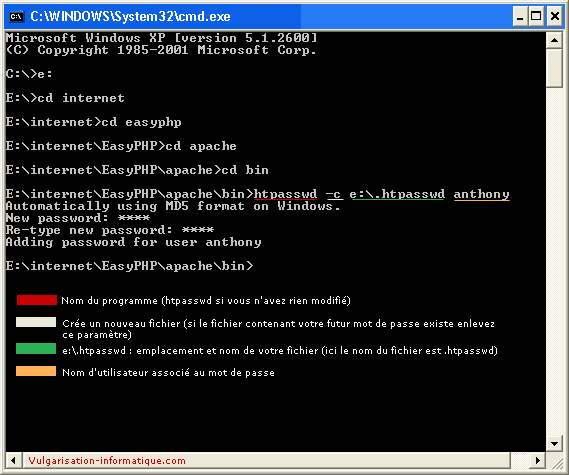Click the red-underlined word htpasswd
This screenshot has height=475, width=569.
(285, 194)
